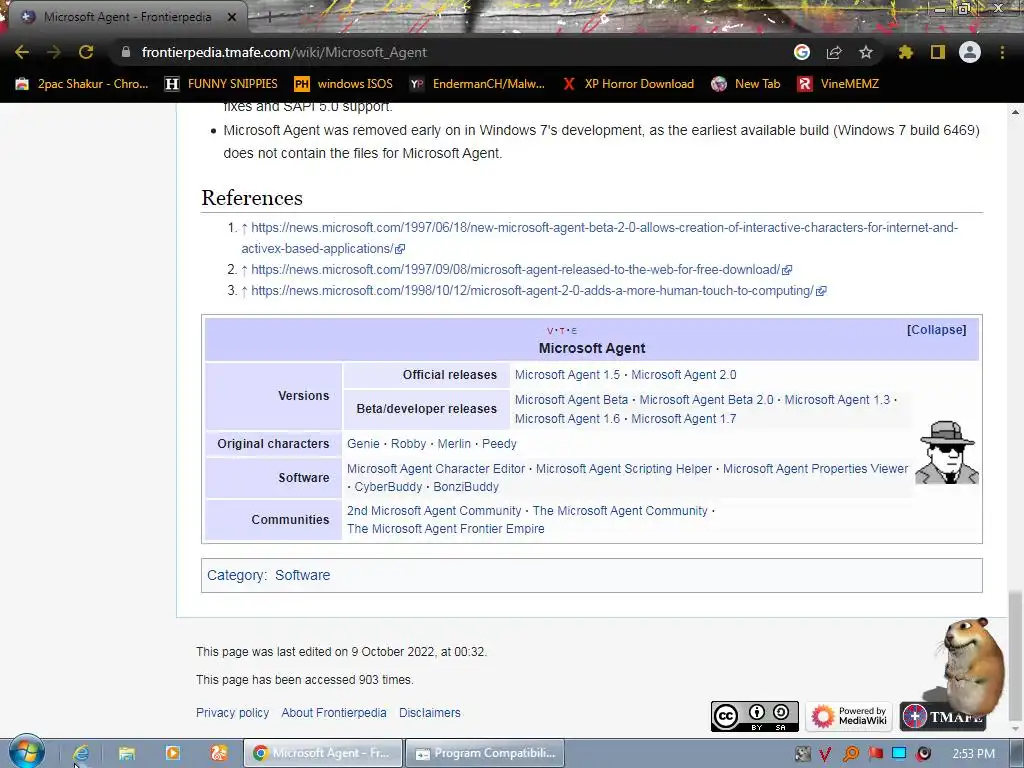Open the Privacy policy footer link
This screenshot has width=1024, height=768.
pyautogui.click(x=232, y=712)
